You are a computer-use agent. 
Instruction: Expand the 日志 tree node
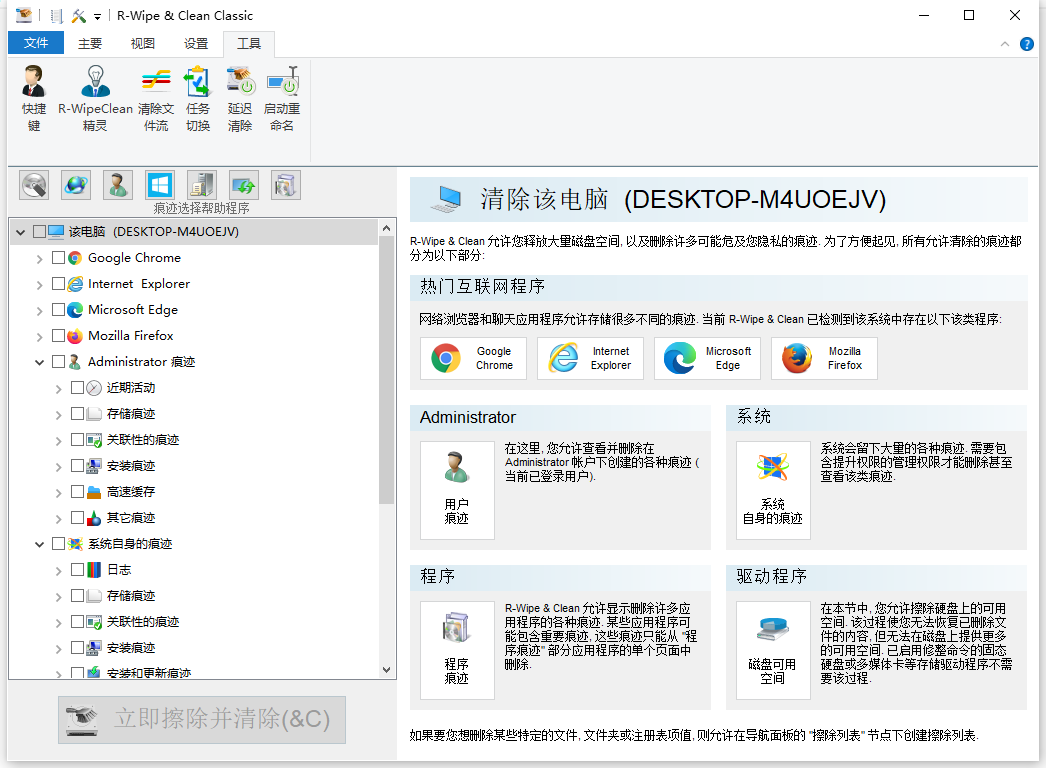coord(58,570)
